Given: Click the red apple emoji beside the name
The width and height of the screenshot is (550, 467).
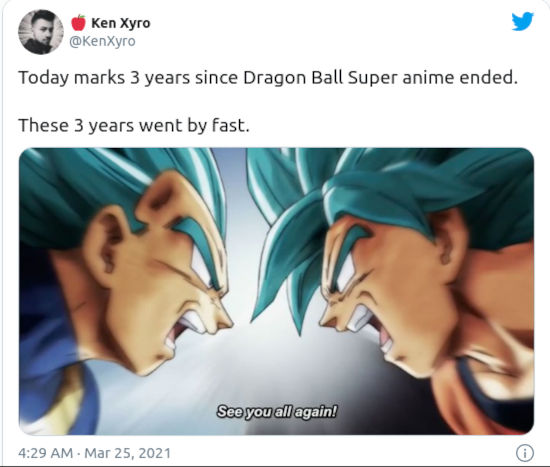Looking at the screenshot, I should [x=79, y=23].
